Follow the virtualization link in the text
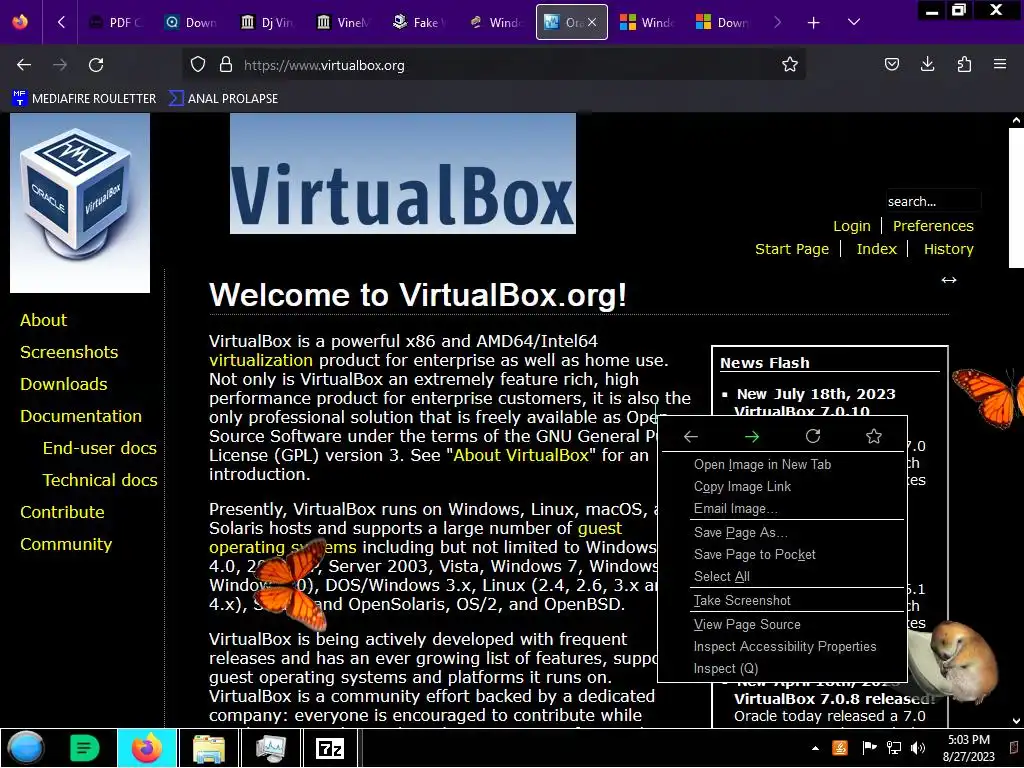 (261, 360)
